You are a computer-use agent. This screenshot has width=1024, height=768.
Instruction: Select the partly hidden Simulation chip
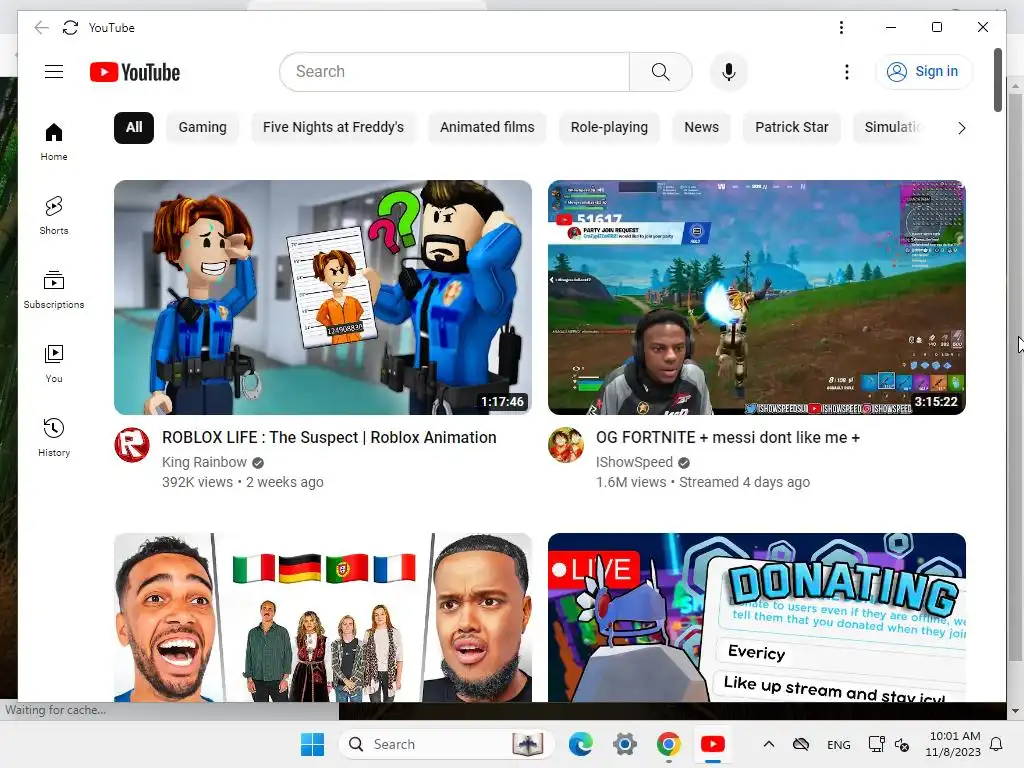pos(891,127)
